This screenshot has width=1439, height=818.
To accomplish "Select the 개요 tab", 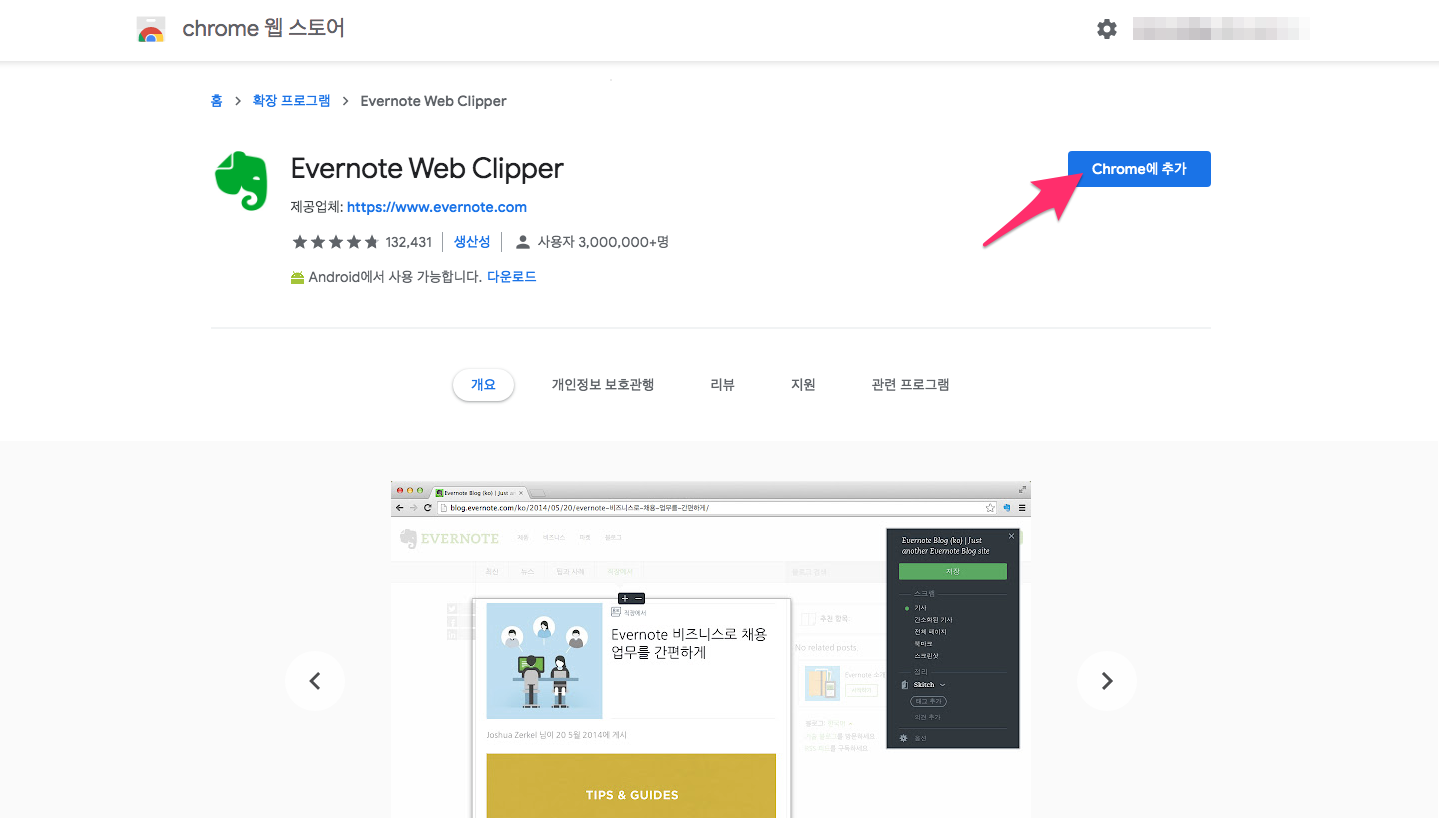I will tap(483, 385).
